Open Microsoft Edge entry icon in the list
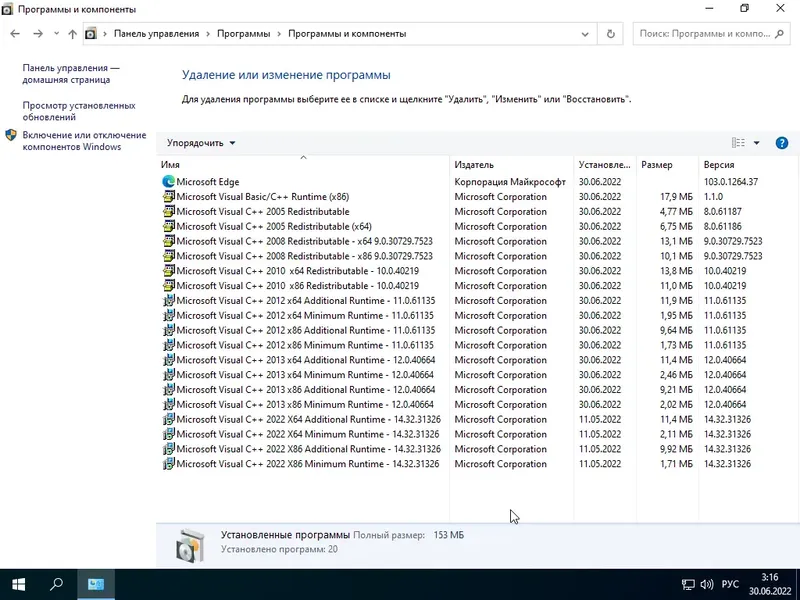This screenshot has height=600, width=800. point(168,182)
